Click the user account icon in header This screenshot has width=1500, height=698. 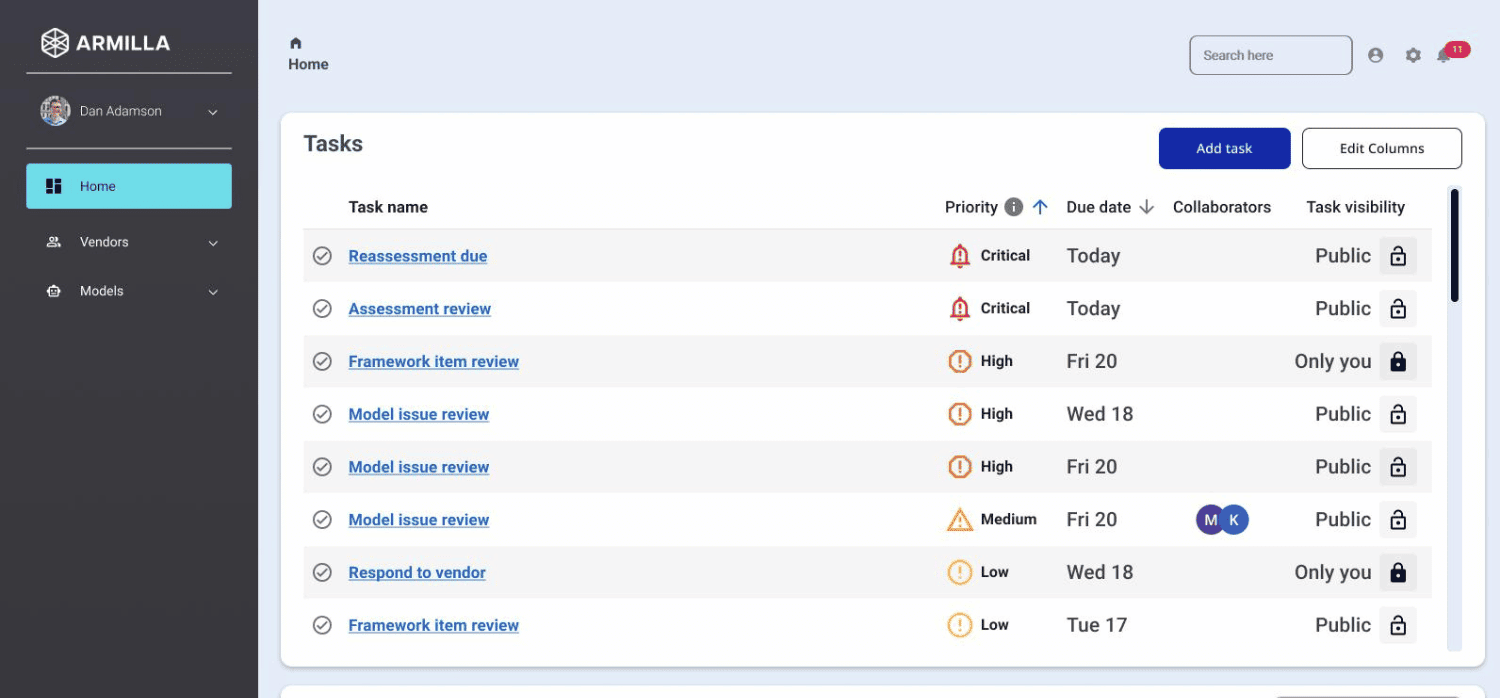pos(1376,56)
